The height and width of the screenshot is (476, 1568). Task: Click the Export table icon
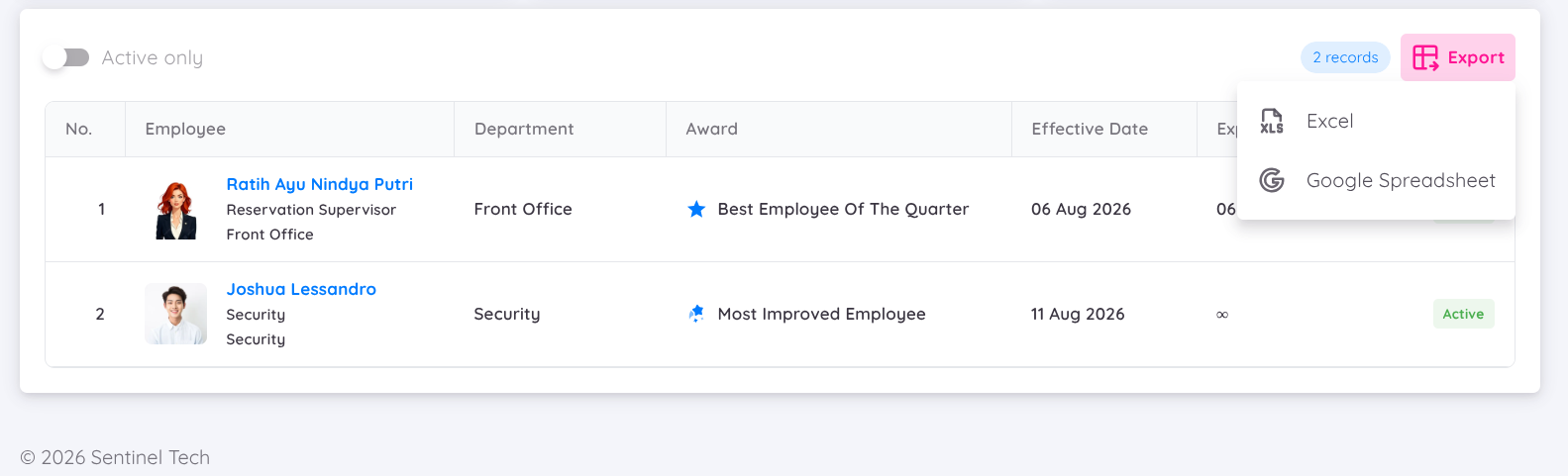point(1425,57)
